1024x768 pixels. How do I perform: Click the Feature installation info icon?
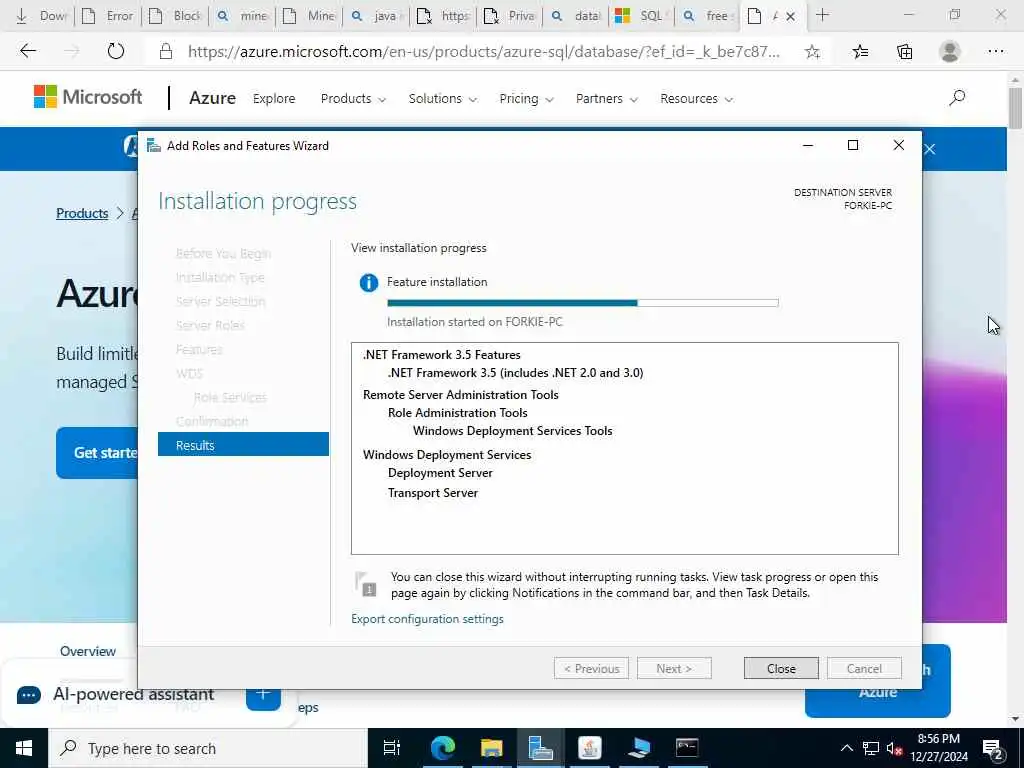369,283
